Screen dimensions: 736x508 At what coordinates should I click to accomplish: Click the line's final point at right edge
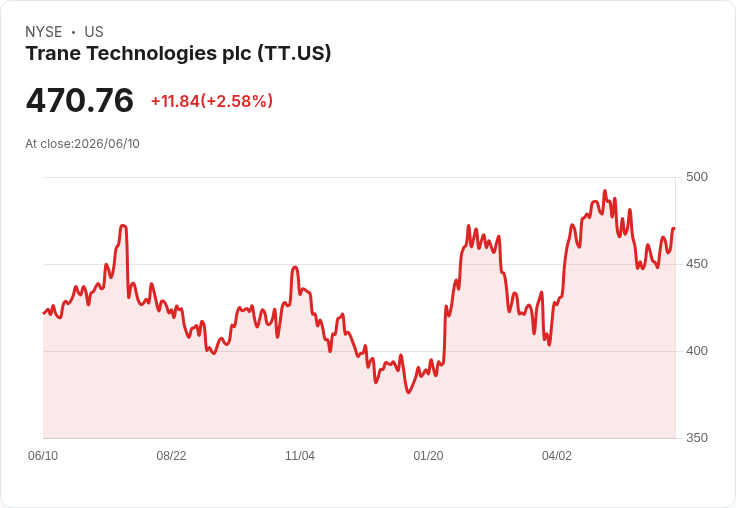coord(674,229)
